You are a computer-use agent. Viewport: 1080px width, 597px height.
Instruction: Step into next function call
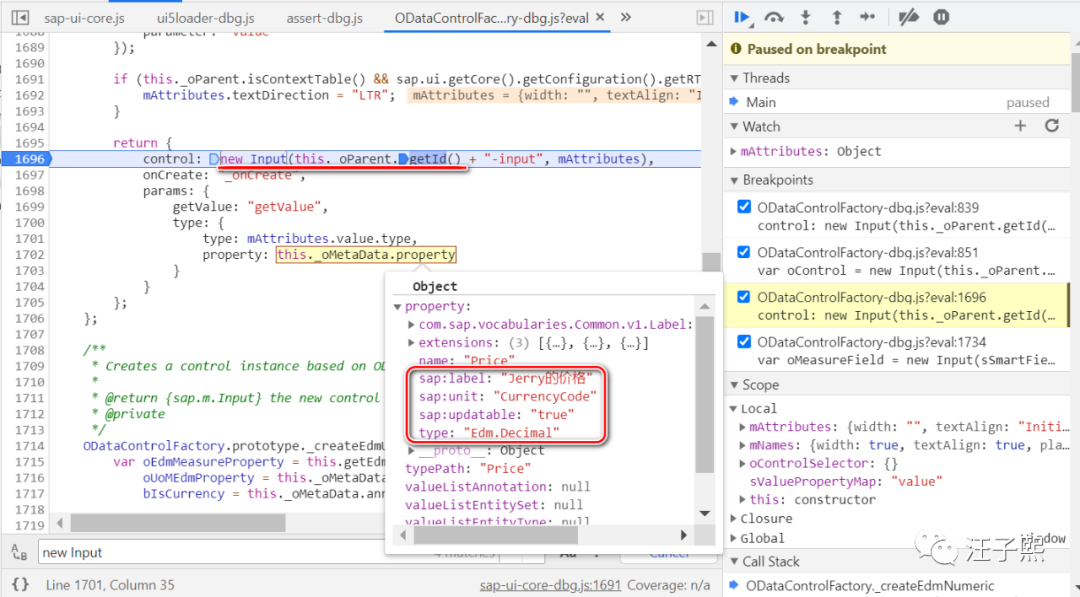(x=805, y=18)
